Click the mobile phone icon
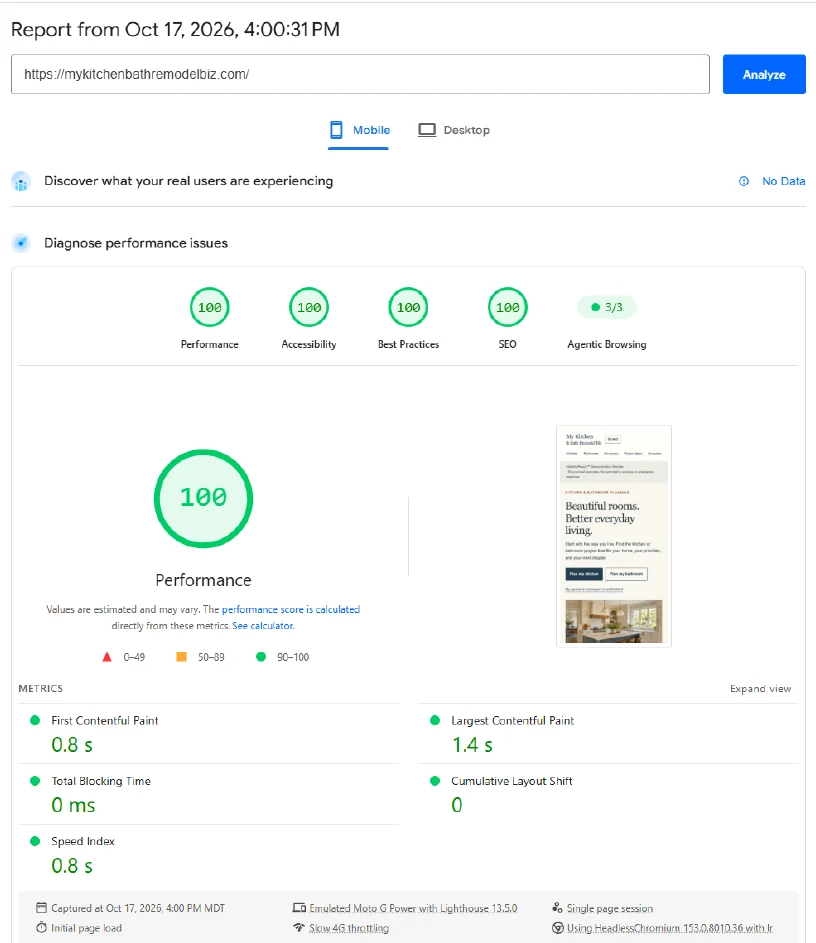 336,130
